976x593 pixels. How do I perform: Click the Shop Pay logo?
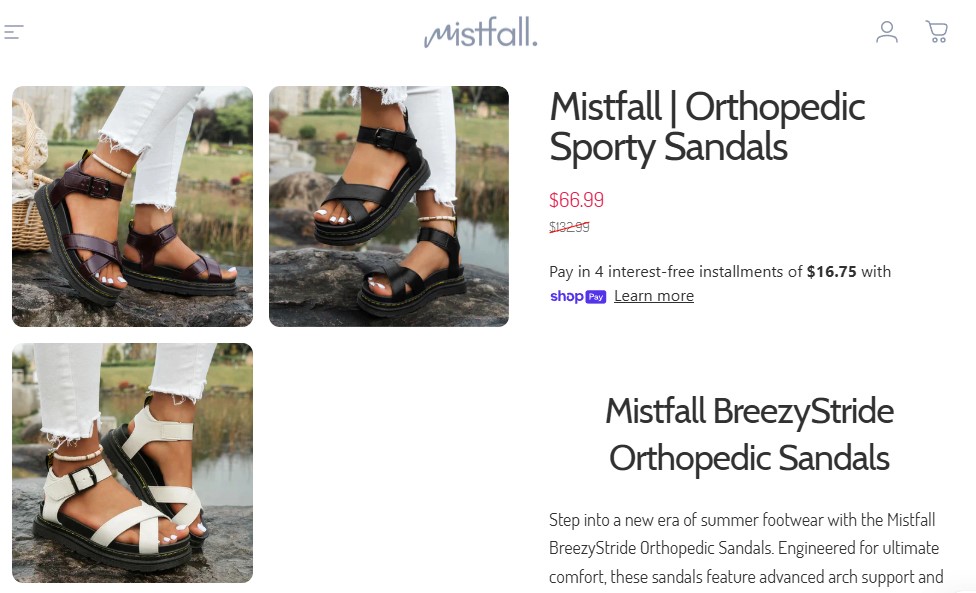pyautogui.click(x=578, y=296)
